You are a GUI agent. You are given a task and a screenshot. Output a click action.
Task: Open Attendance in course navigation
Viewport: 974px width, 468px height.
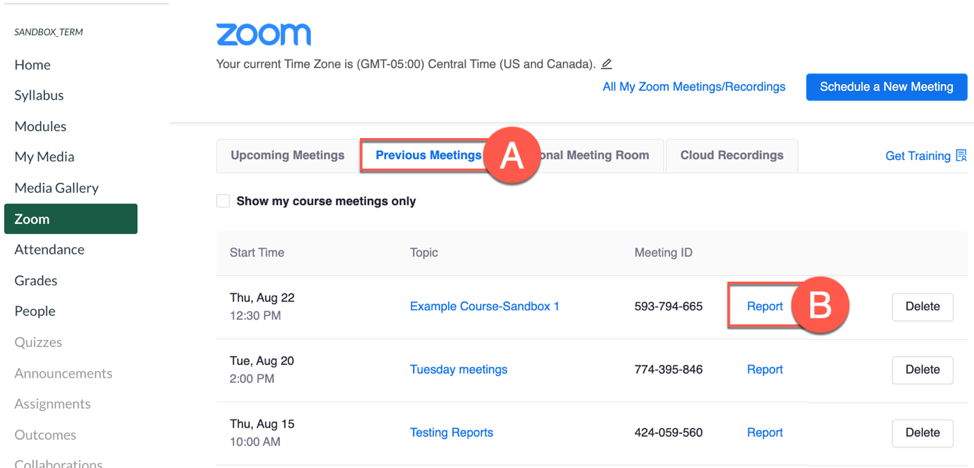(x=49, y=249)
